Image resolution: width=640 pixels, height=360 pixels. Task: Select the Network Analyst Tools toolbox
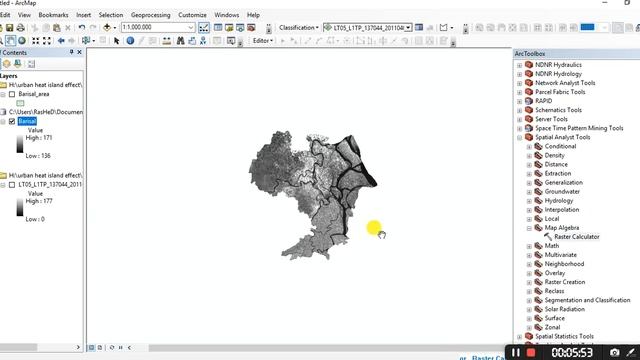565,83
